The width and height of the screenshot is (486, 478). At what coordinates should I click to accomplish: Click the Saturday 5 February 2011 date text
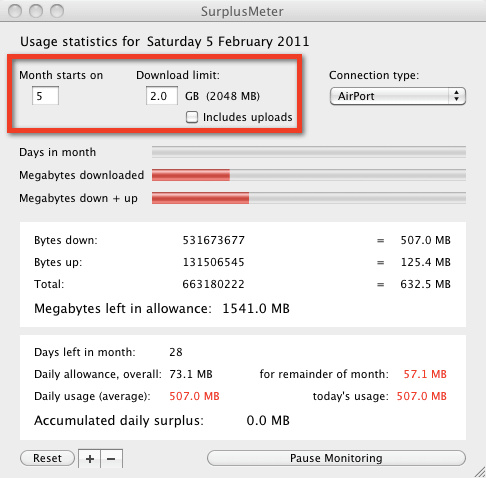(x=228, y=42)
